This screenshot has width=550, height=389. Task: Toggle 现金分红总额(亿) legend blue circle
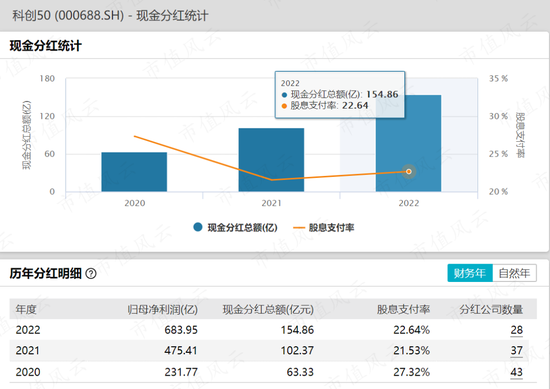click(198, 227)
